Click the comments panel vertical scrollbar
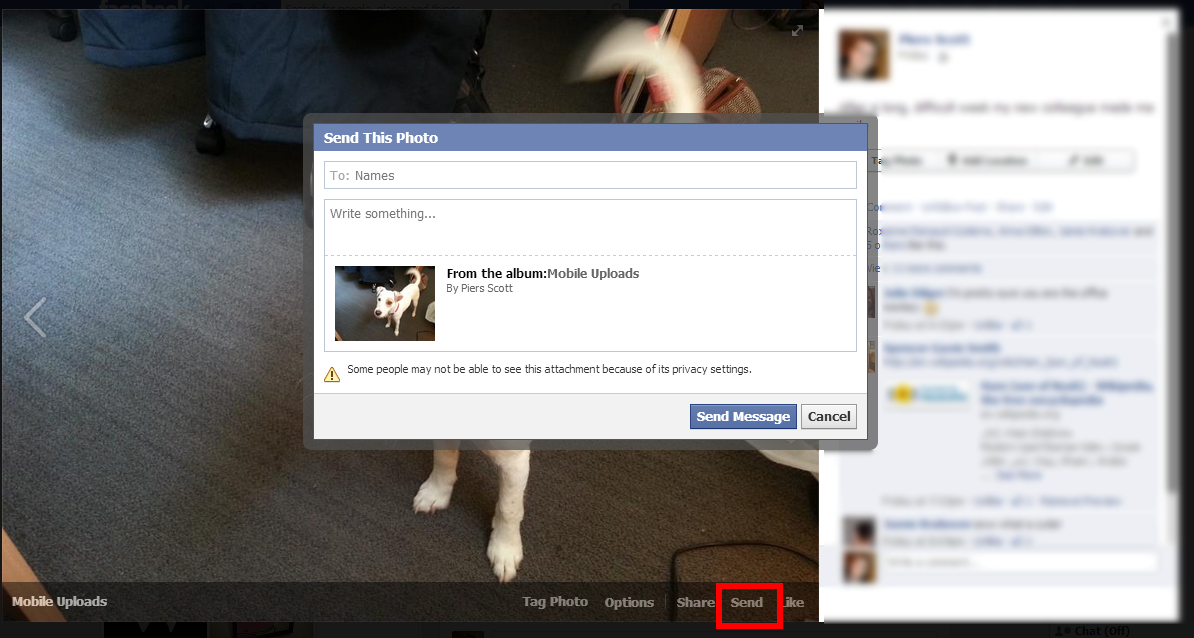 pyautogui.click(x=1173, y=300)
